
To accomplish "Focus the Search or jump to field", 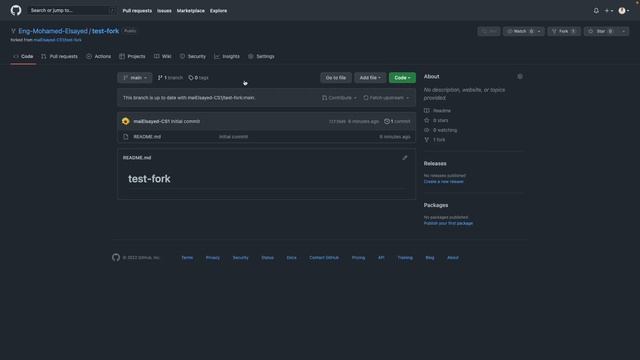I will coord(72,11).
